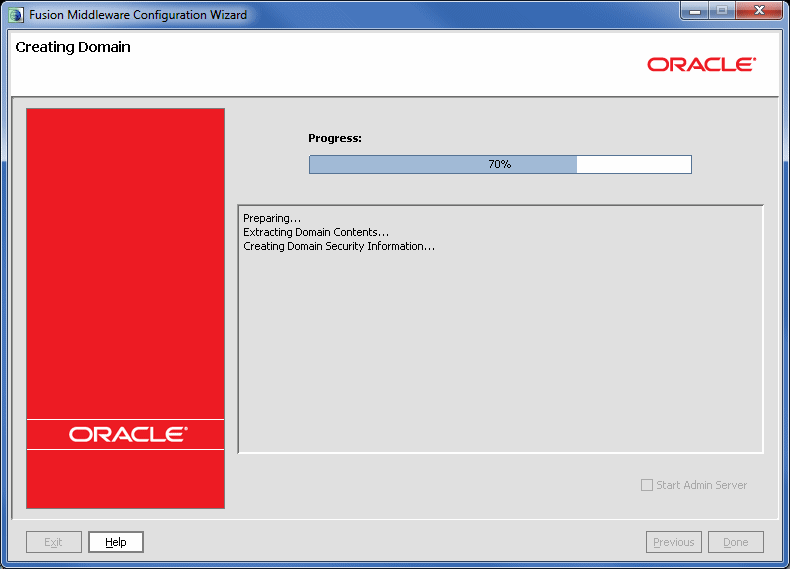The width and height of the screenshot is (790, 569).
Task: Click the 'Progress:' label
Action: click(x=335, y=138)
